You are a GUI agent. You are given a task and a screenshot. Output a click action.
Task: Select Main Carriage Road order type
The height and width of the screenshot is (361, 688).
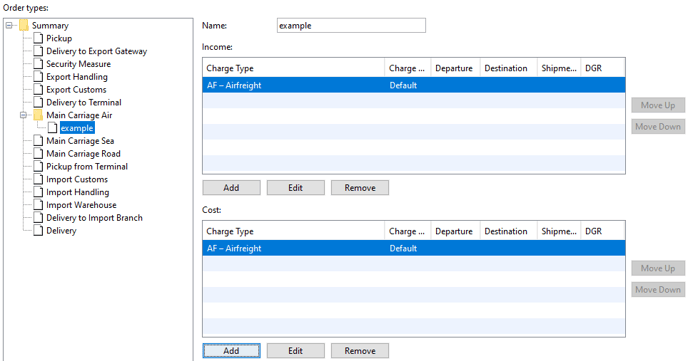pyautogui.click(x=83, y=154)
